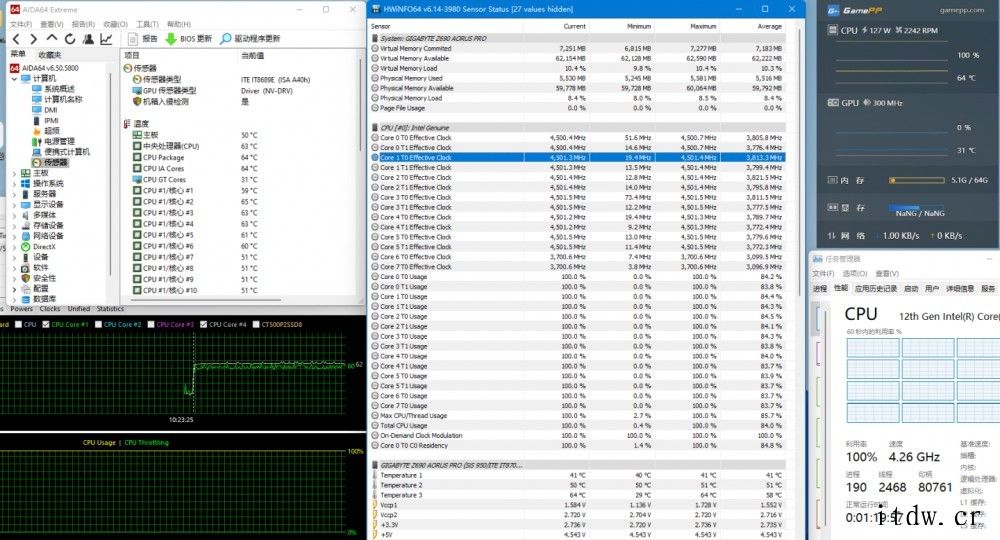
Task: Click the 内存 usage bar in GamePP
Action: coord(917,180)
